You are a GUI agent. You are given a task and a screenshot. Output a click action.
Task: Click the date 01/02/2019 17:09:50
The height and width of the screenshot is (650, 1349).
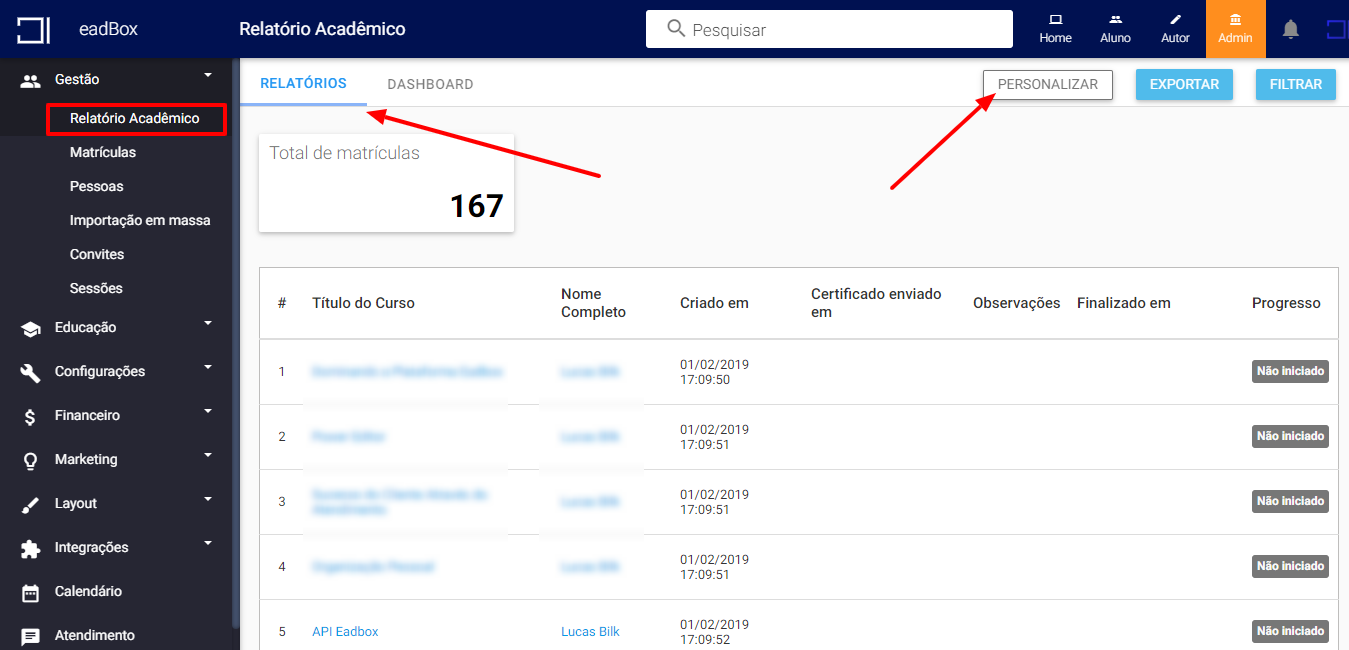[x=714, y=372]
